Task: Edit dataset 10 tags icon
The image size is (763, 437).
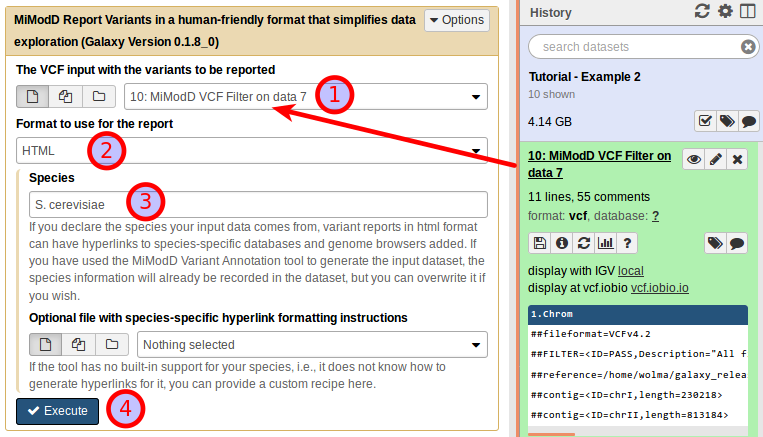Action: pyautogui.click(x=715, y=243)
